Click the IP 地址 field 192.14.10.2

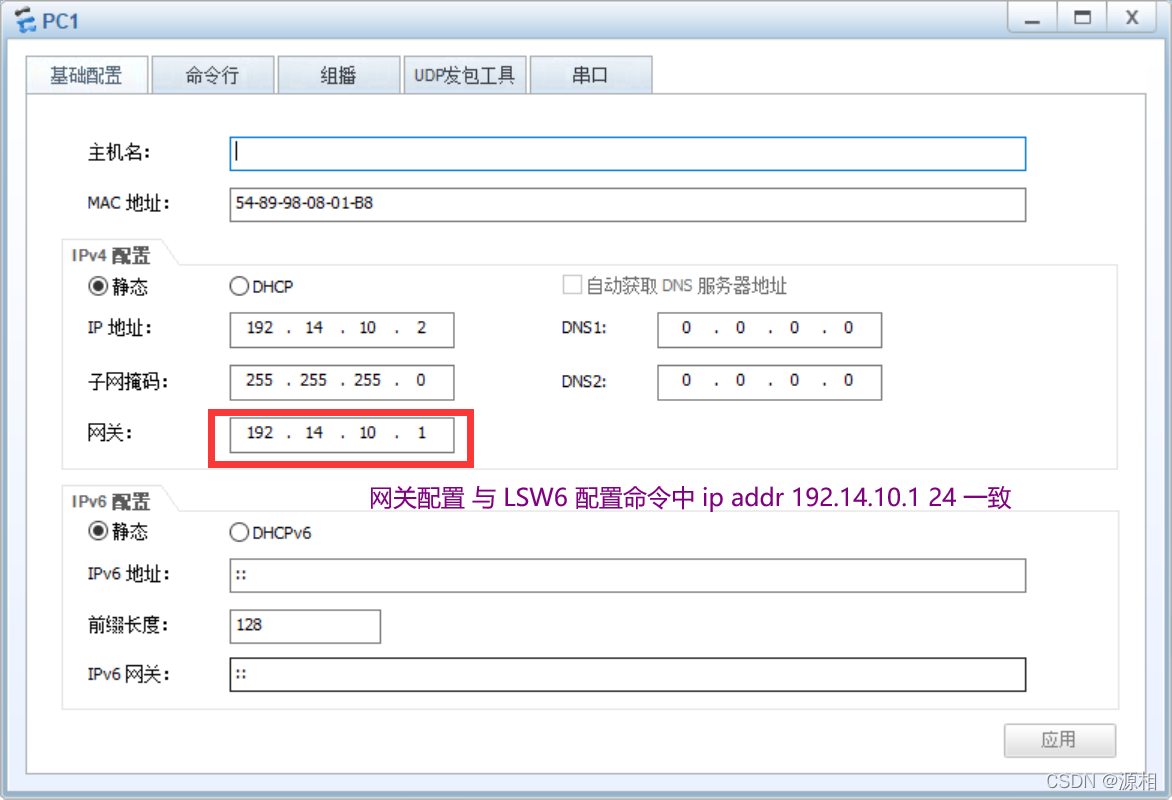[x=342, y=330]
